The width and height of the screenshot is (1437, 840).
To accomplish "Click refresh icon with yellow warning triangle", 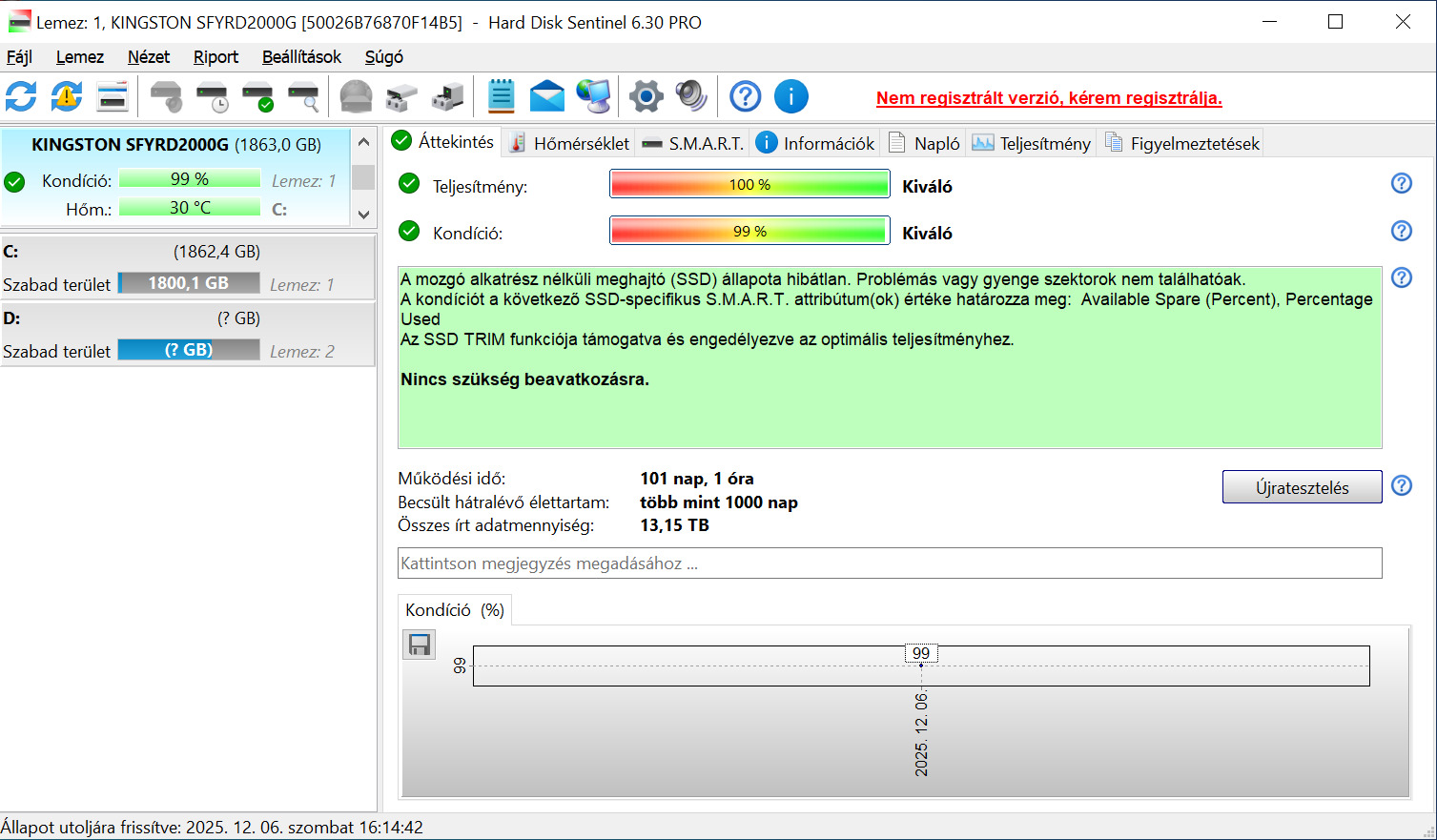I will tap(67, 96).
